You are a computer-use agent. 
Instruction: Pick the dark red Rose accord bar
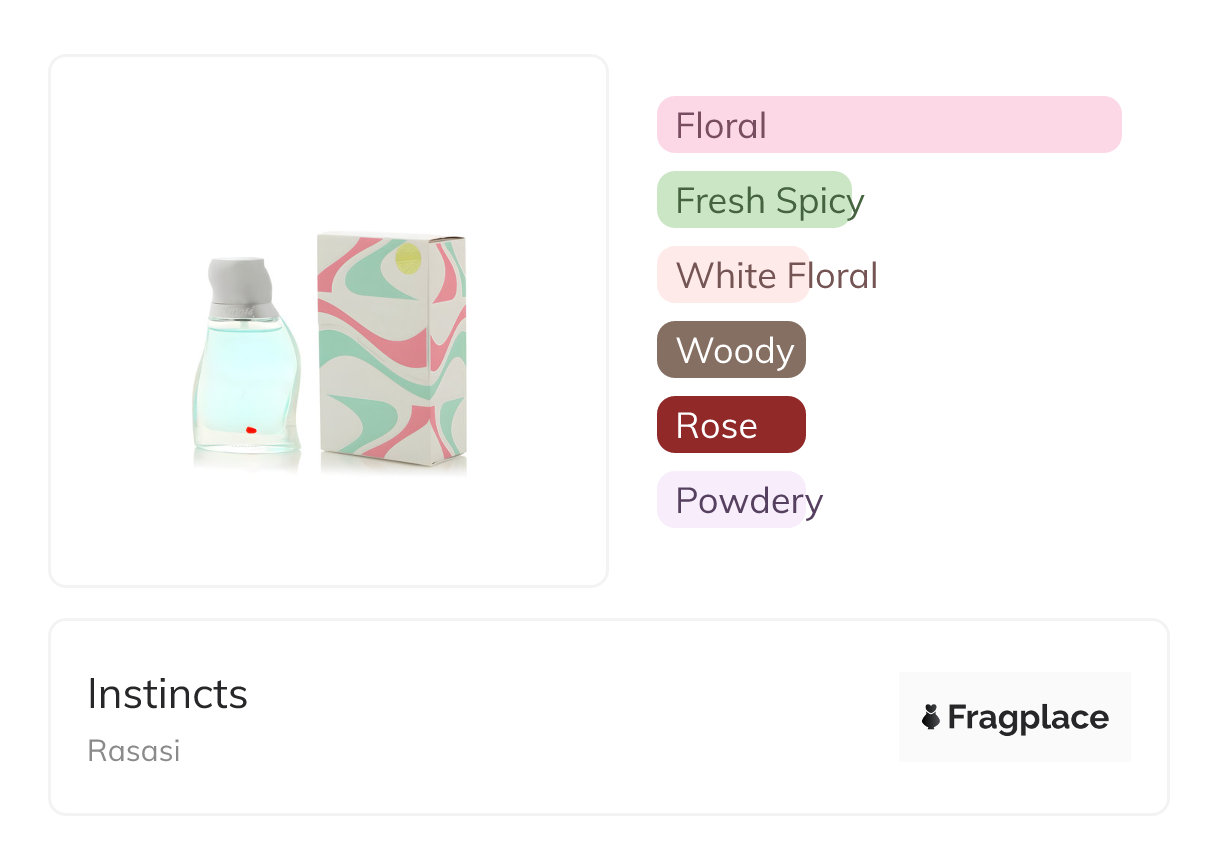tap(731, 425)
